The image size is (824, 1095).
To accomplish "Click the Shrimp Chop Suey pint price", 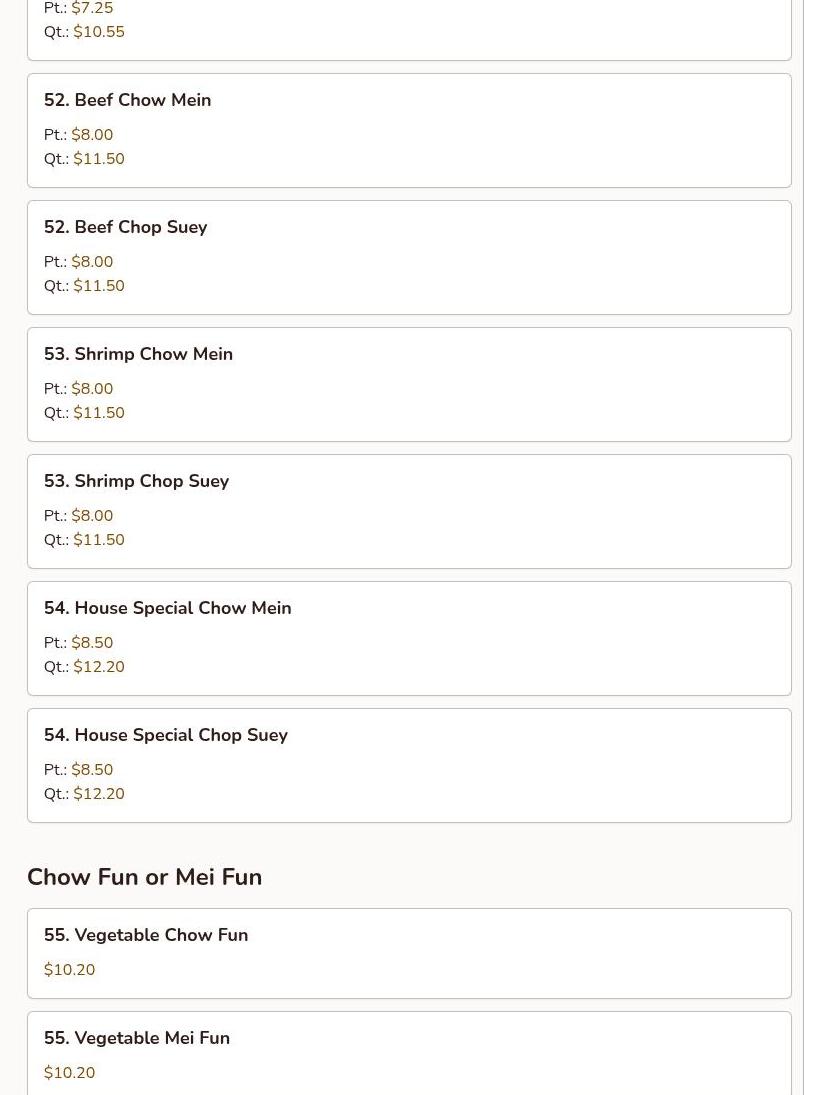I will pos(92,516).
